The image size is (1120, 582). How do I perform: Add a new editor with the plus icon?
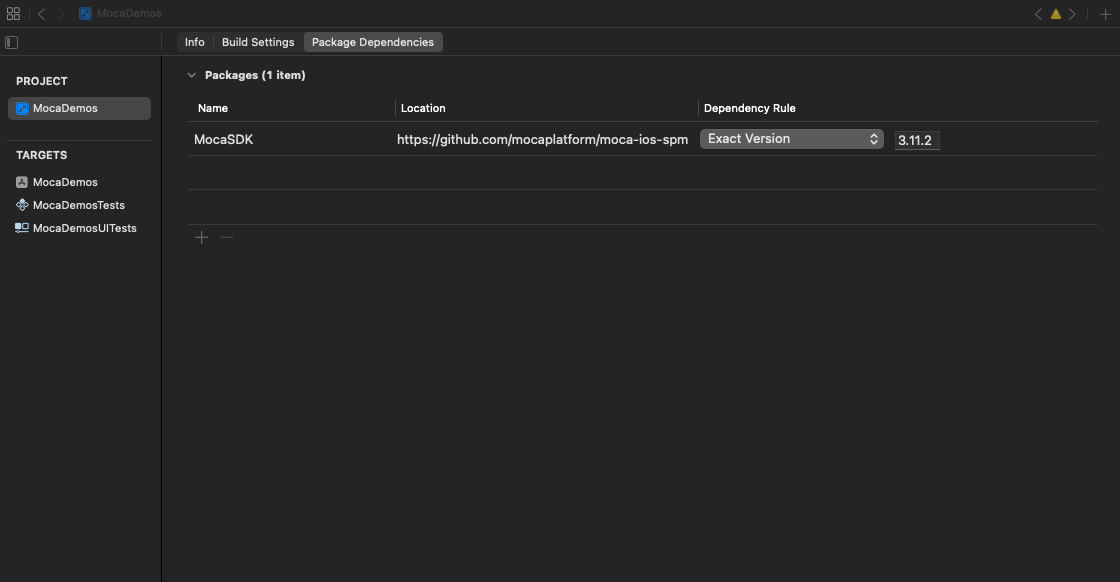click(1105, 14)
